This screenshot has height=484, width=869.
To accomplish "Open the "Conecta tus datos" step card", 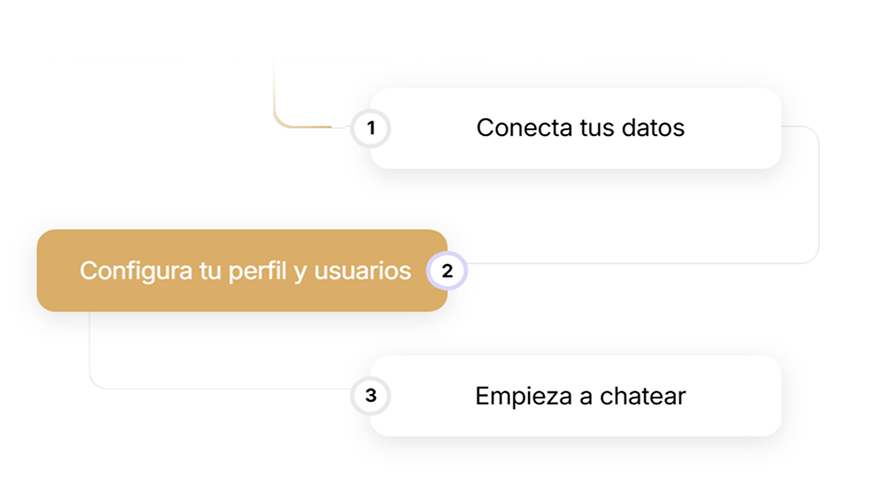I will [x=580, y=128].
